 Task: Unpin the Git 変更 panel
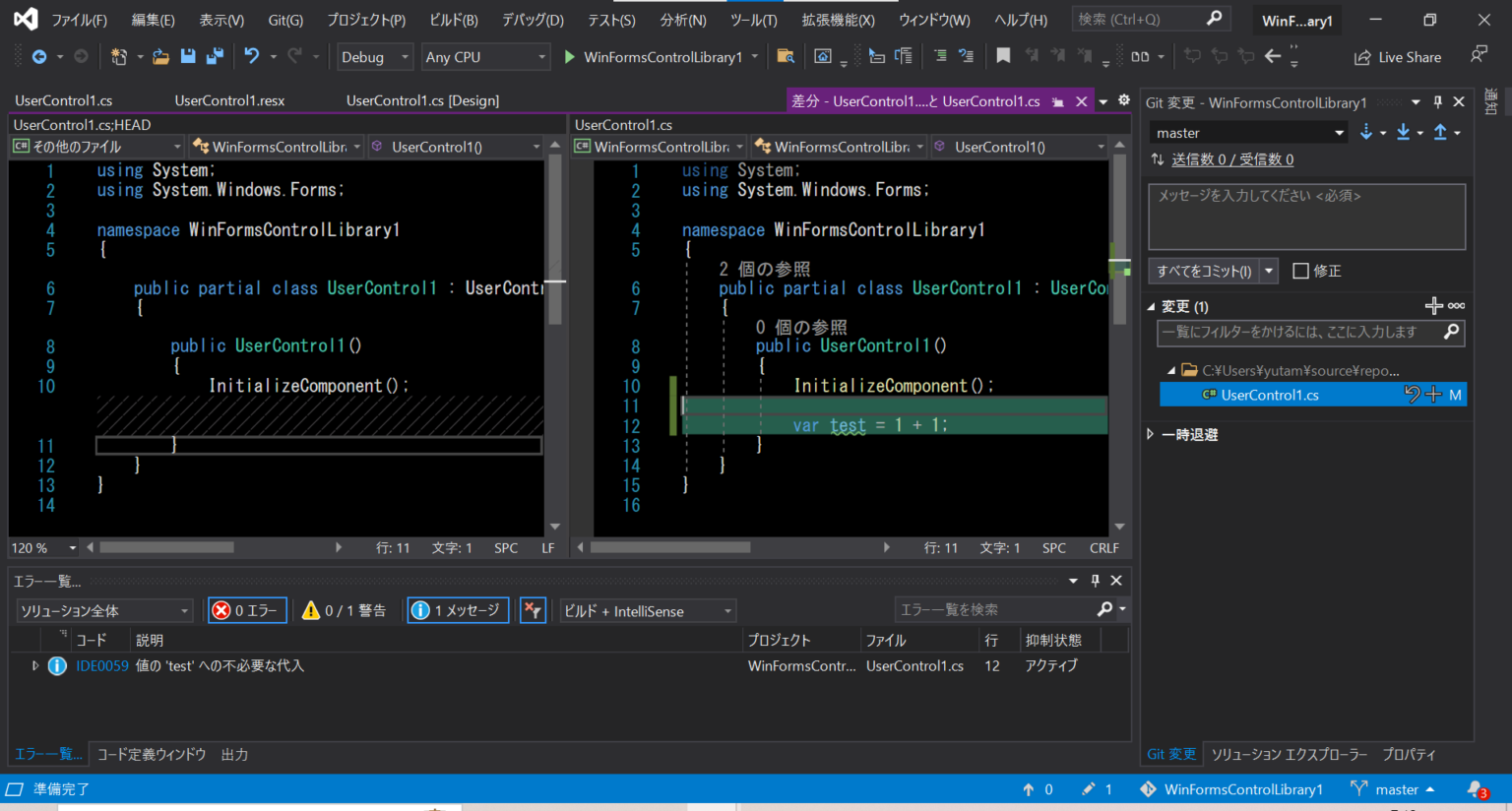pyautogui.click(x=1437, y=101)
